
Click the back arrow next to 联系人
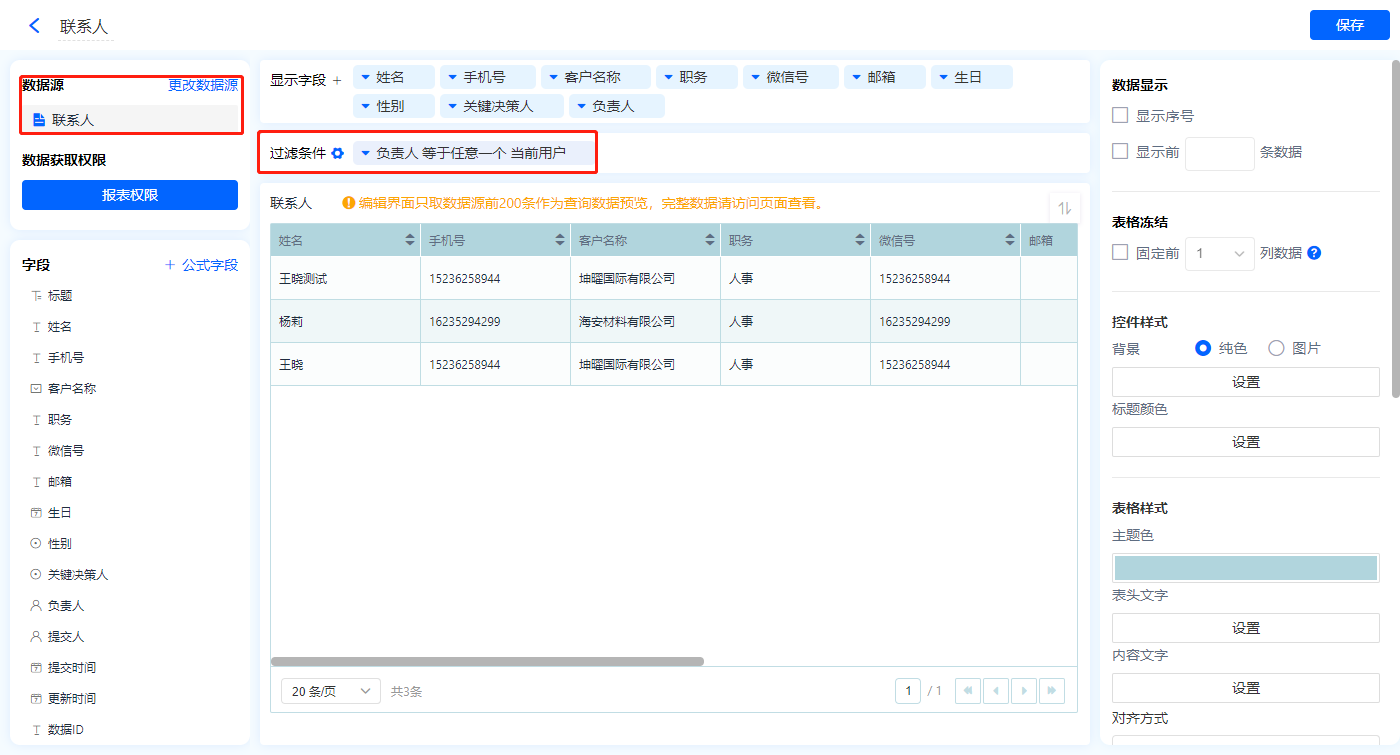point(35,26)
